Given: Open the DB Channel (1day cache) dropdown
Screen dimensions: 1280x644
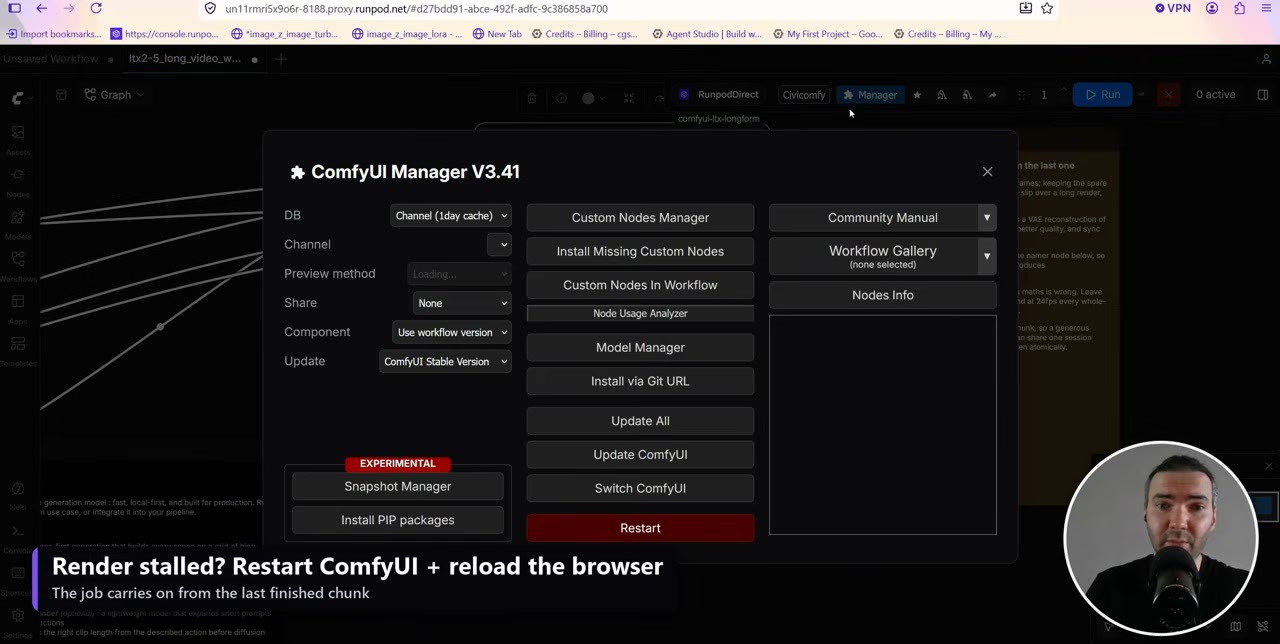Looking at the screenshot, I should click(x=451, y=216).
